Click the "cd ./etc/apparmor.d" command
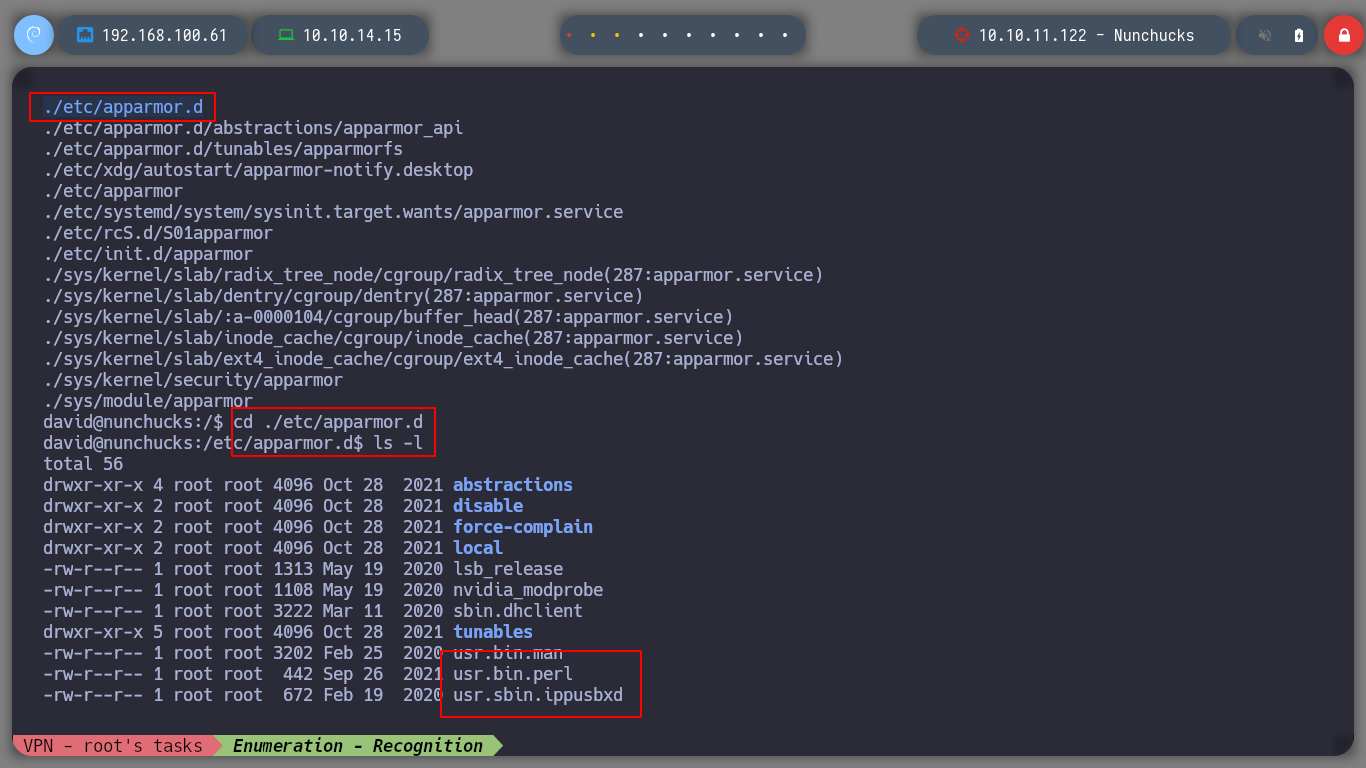Image resolution: width=1366 pixels, height=768 pixels. (x=328, y=422)
